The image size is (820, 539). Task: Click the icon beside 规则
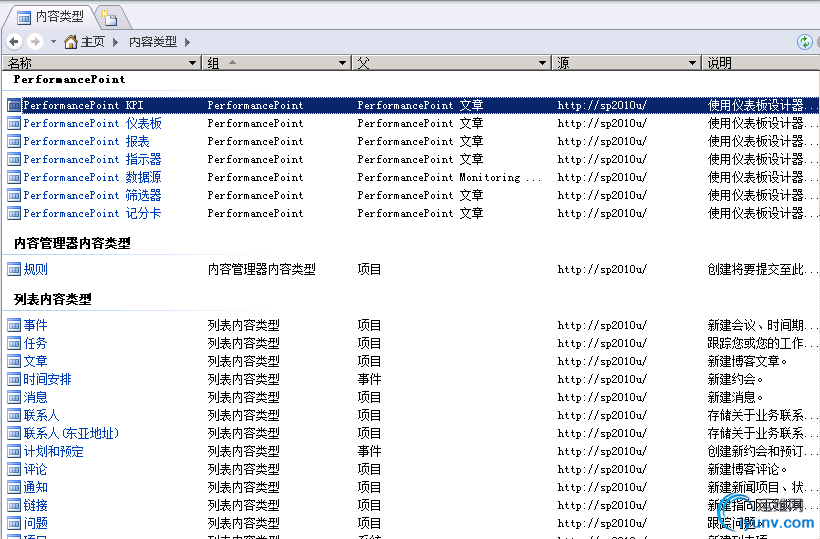coord(14,269)
